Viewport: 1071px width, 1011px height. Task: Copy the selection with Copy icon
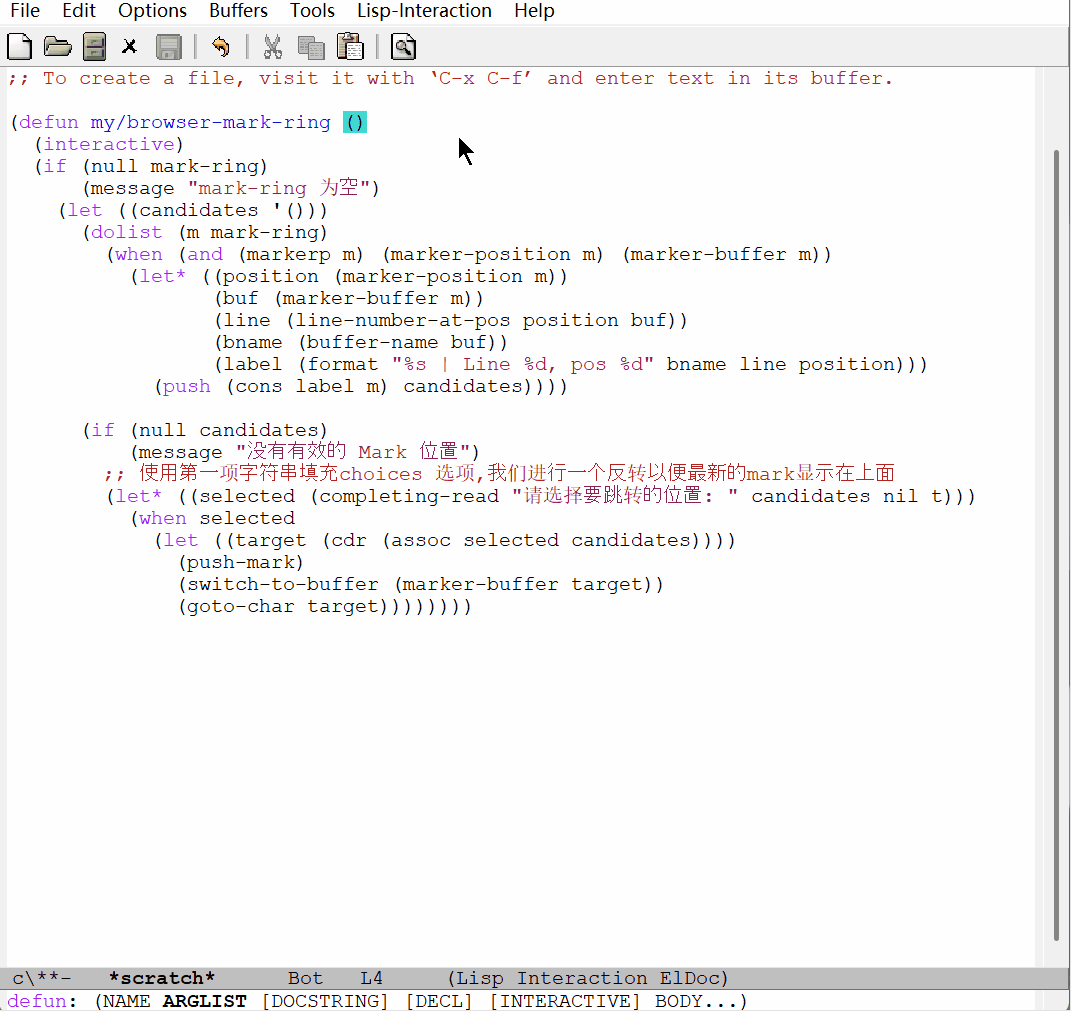click(311, 46)
